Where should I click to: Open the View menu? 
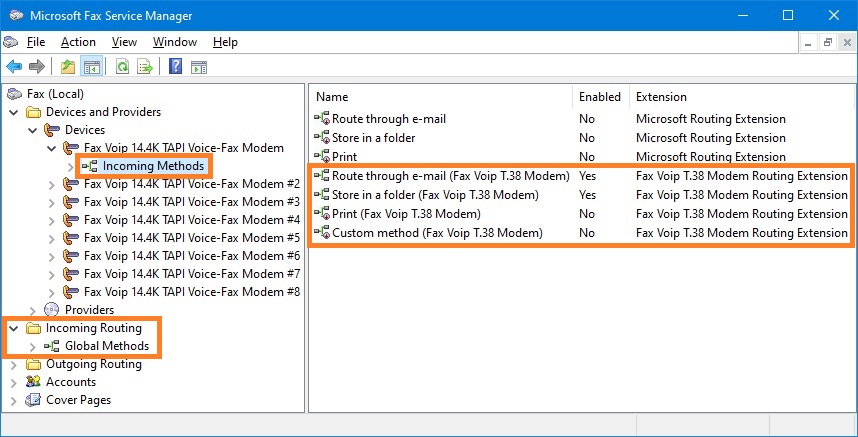[x=124, y=42]
